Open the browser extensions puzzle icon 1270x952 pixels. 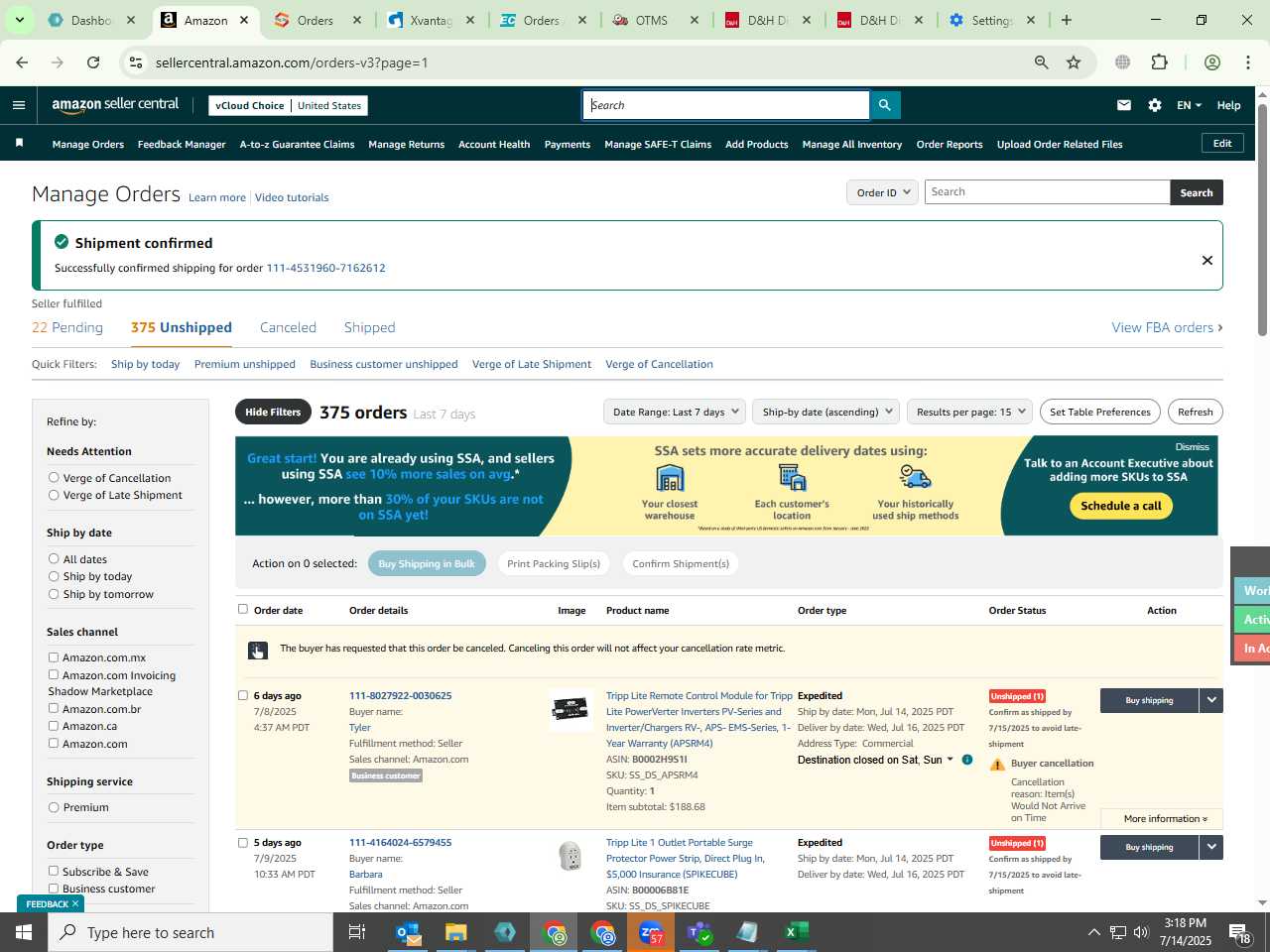point(1159,62)
